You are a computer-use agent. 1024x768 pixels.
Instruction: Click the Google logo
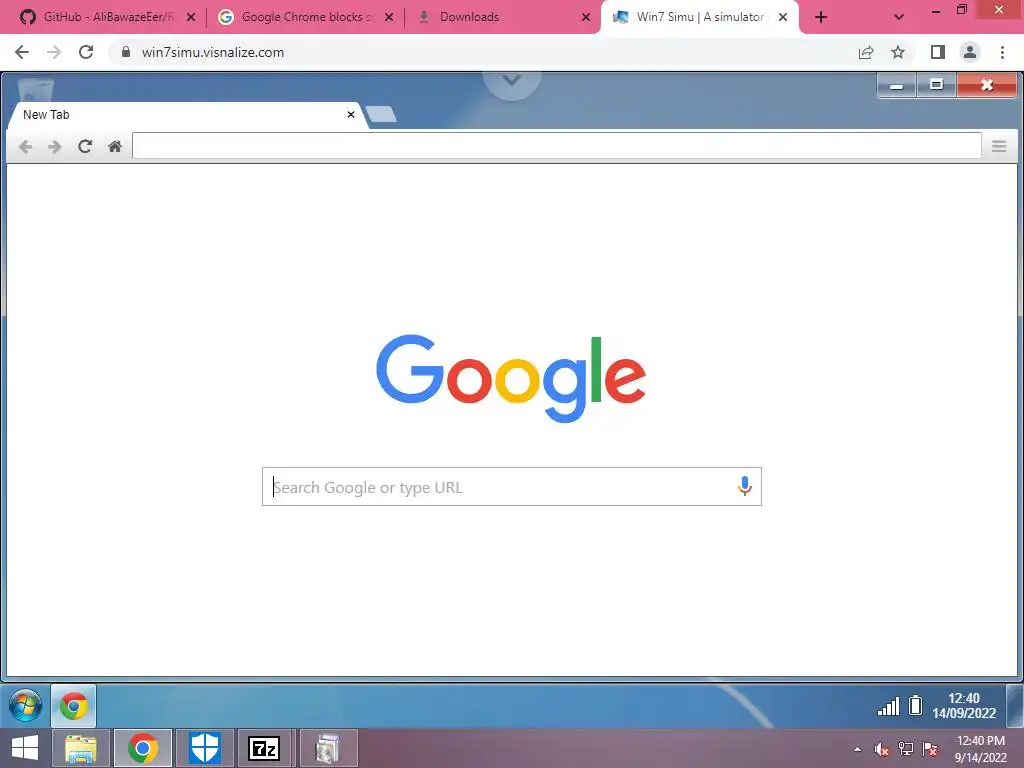click(x=511, y=378)
